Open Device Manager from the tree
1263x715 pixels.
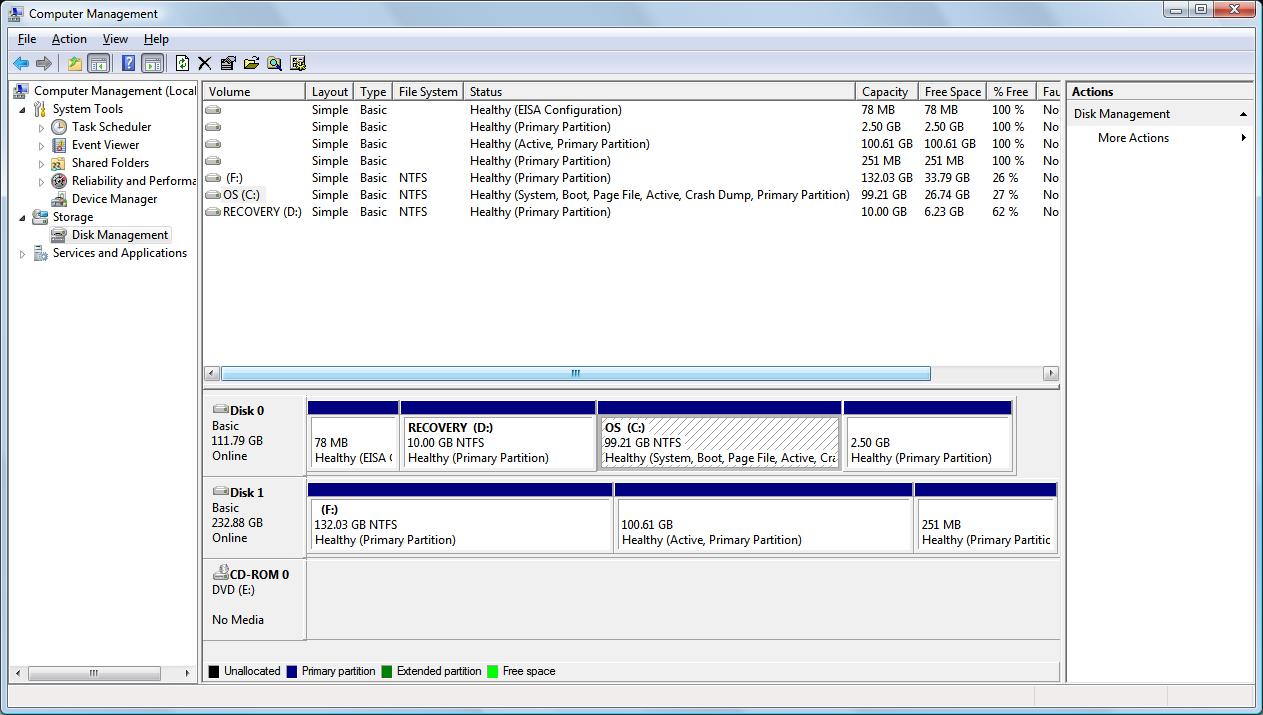coord(114,199)
